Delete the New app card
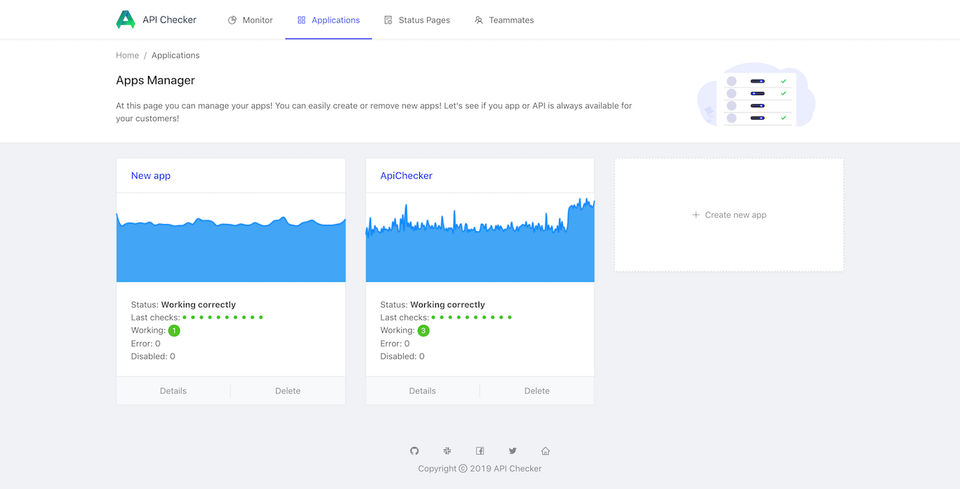Image resolution: width=960 pixels, height=489 pixels. 288,391
